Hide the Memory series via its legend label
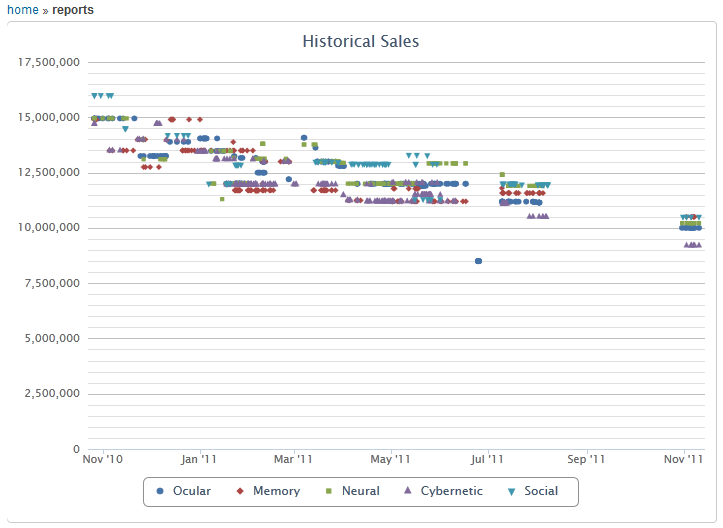This screenshot has height=528, width=723. click(276, 491)
